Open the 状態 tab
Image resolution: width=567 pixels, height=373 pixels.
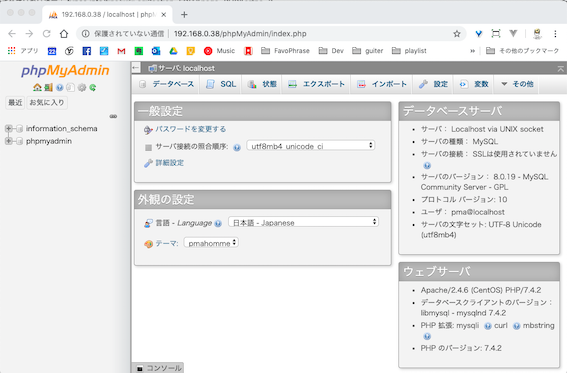(262, 84)
